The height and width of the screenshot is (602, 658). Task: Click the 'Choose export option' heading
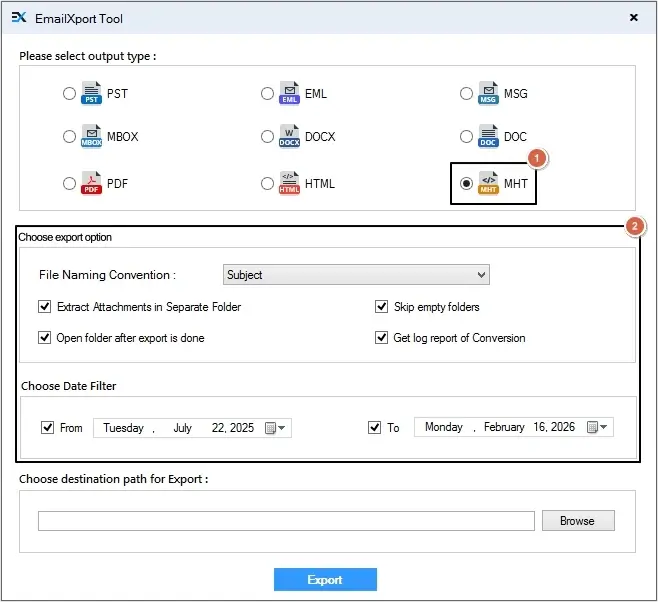(x=65, y=237)
